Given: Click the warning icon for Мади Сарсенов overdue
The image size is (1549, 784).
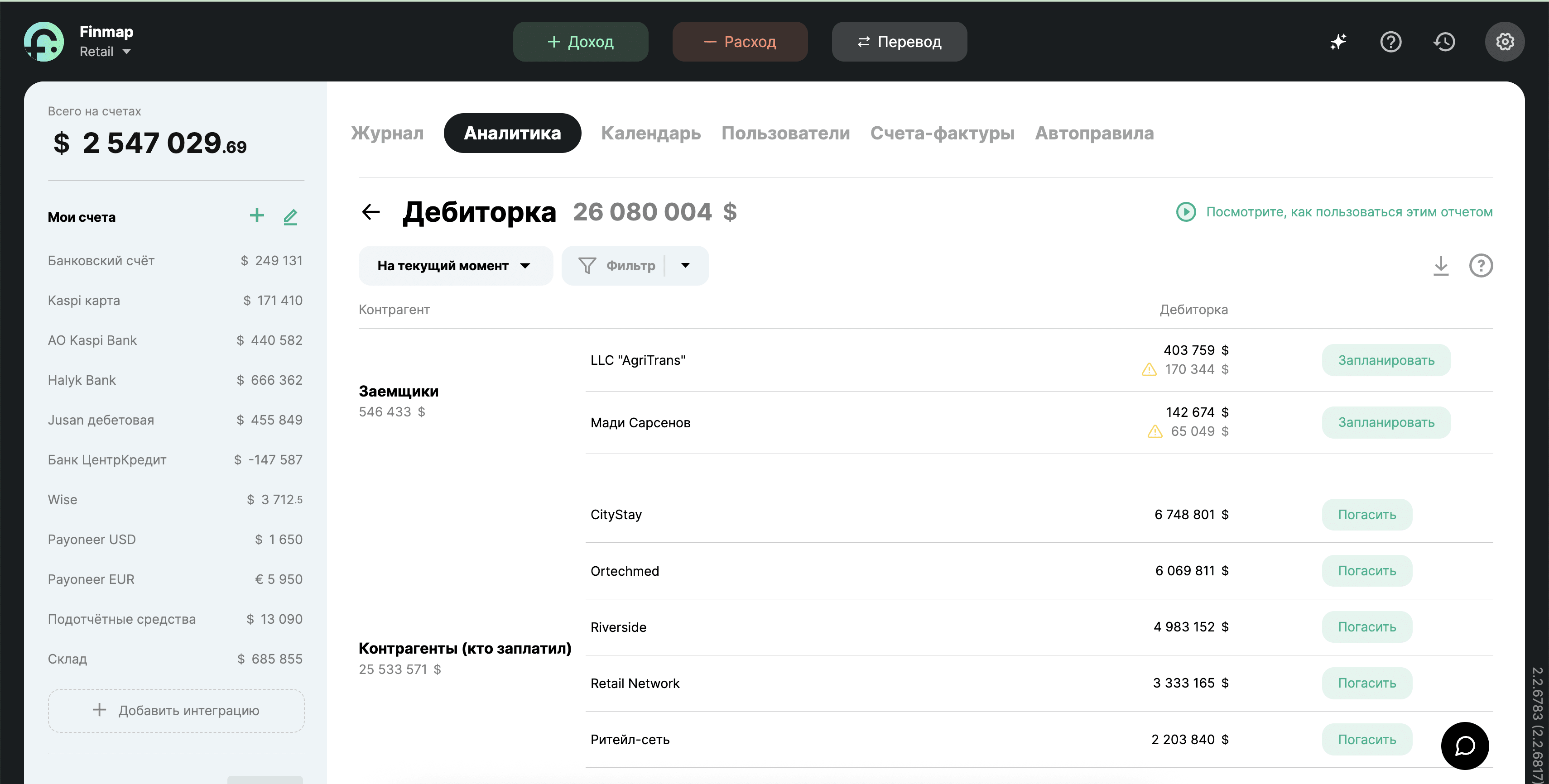Looking at the screenshot, I should tap(1155, 431).
